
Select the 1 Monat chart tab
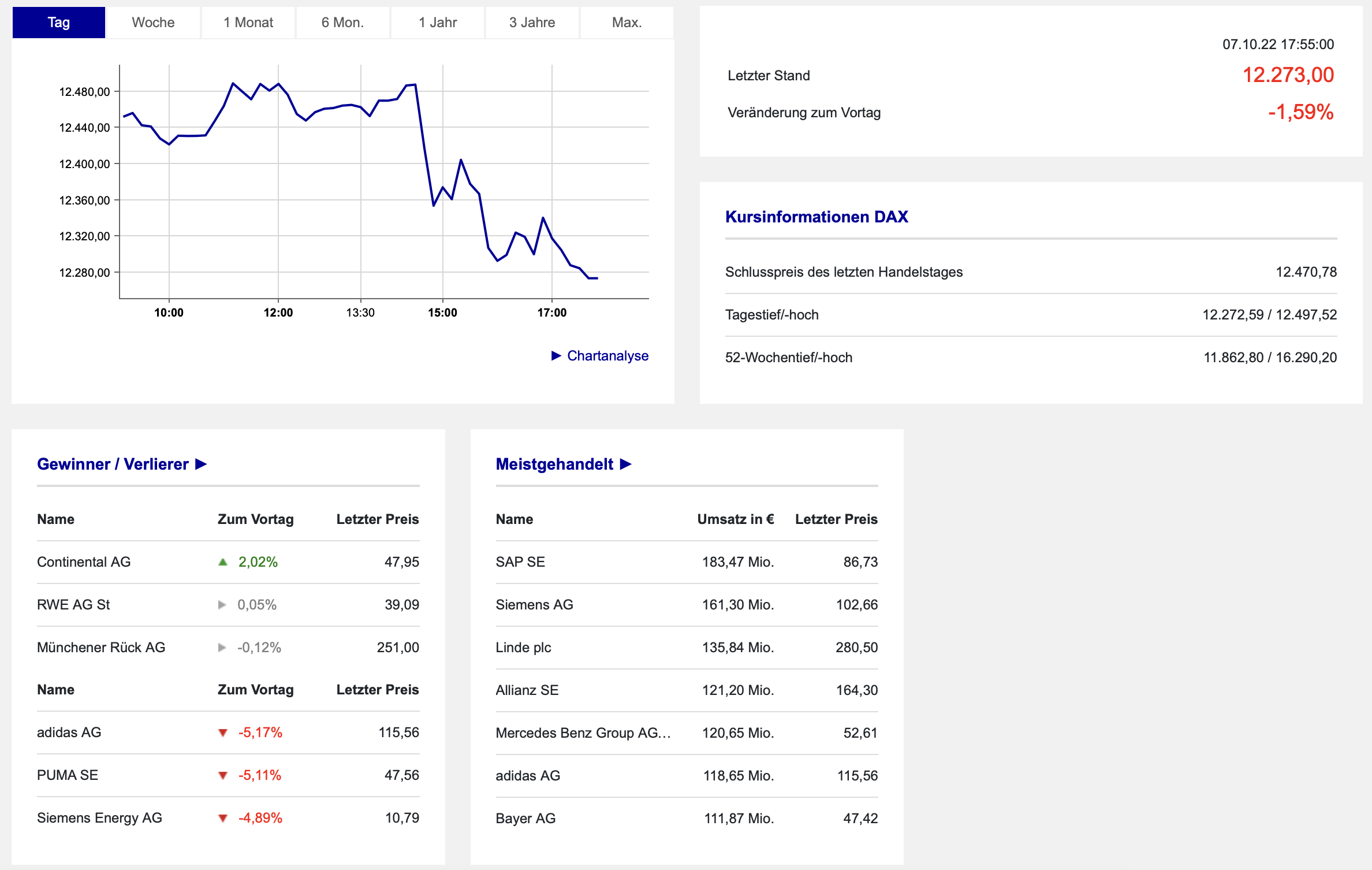(x=248, y=23)
